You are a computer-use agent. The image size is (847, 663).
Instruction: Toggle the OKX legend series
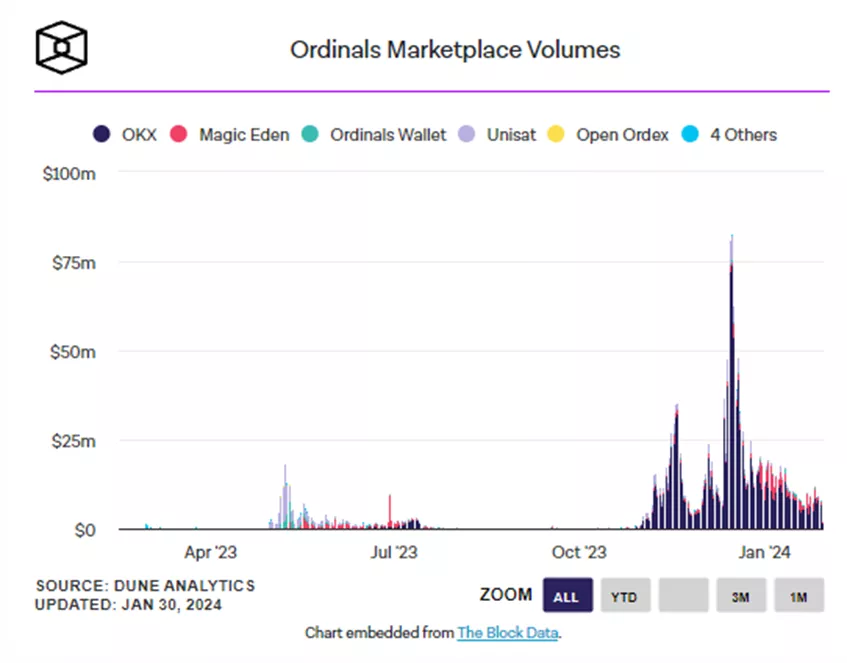click(125, 135)
